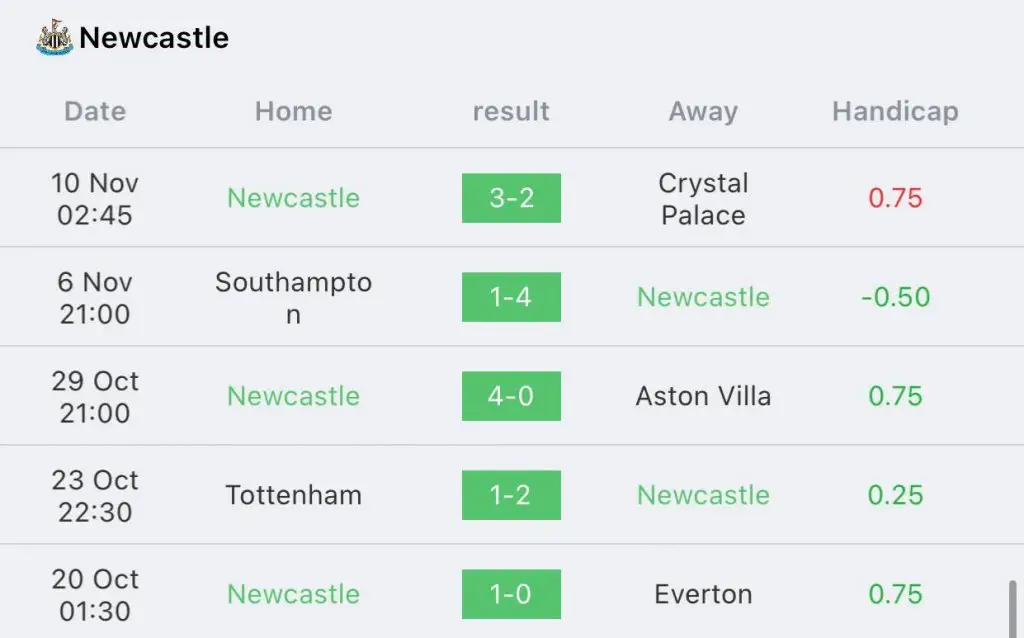Open the Southampton team link
Image resolution: width=1024 pixels, height=638 pixels.
[x=294, y=298]
